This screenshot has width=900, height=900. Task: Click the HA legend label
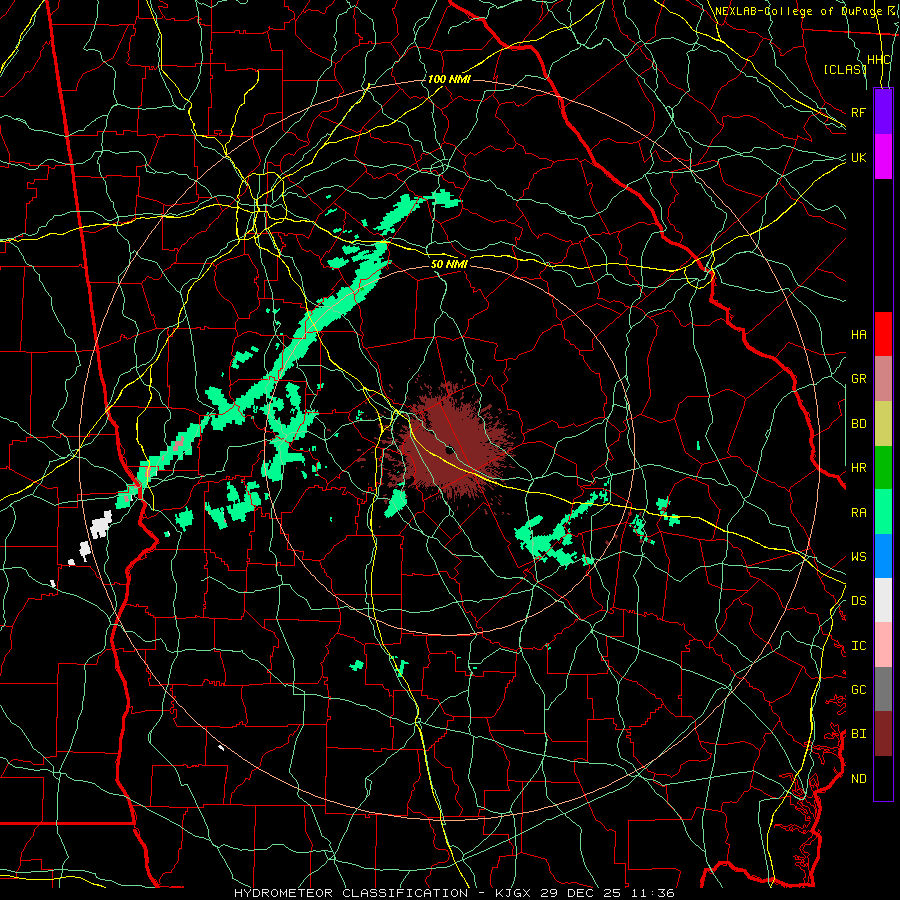point(859,334)
